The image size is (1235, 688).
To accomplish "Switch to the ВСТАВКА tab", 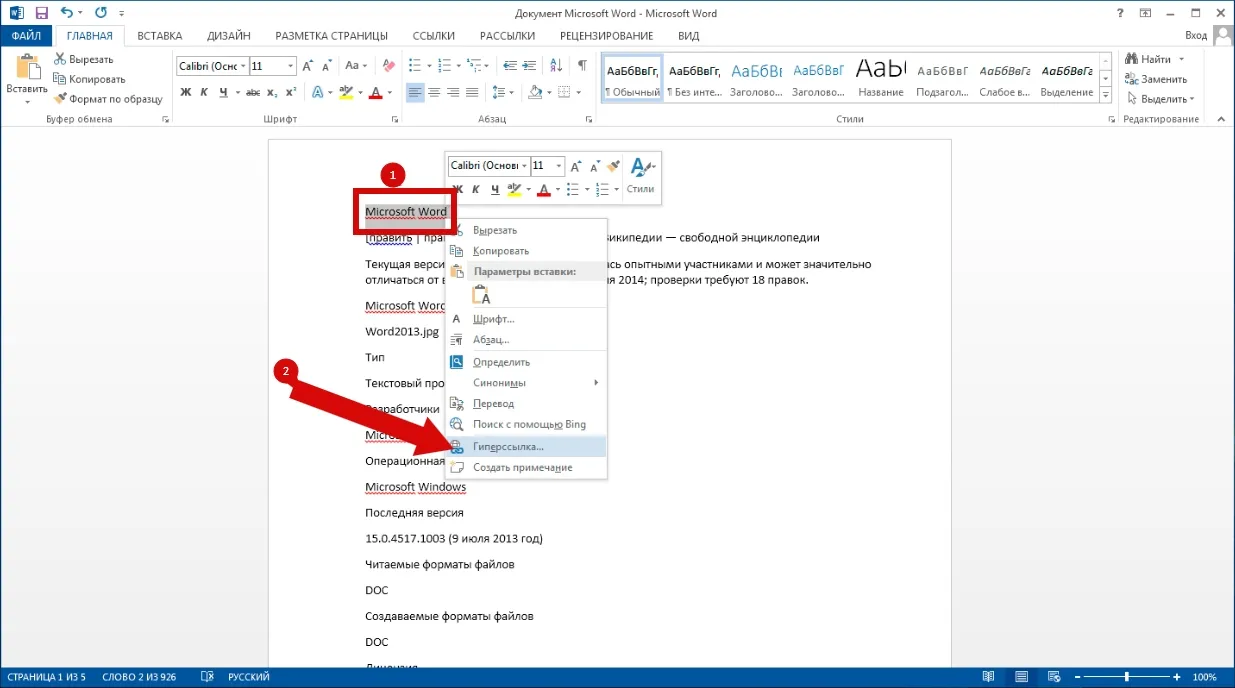I will click(160, 36).
